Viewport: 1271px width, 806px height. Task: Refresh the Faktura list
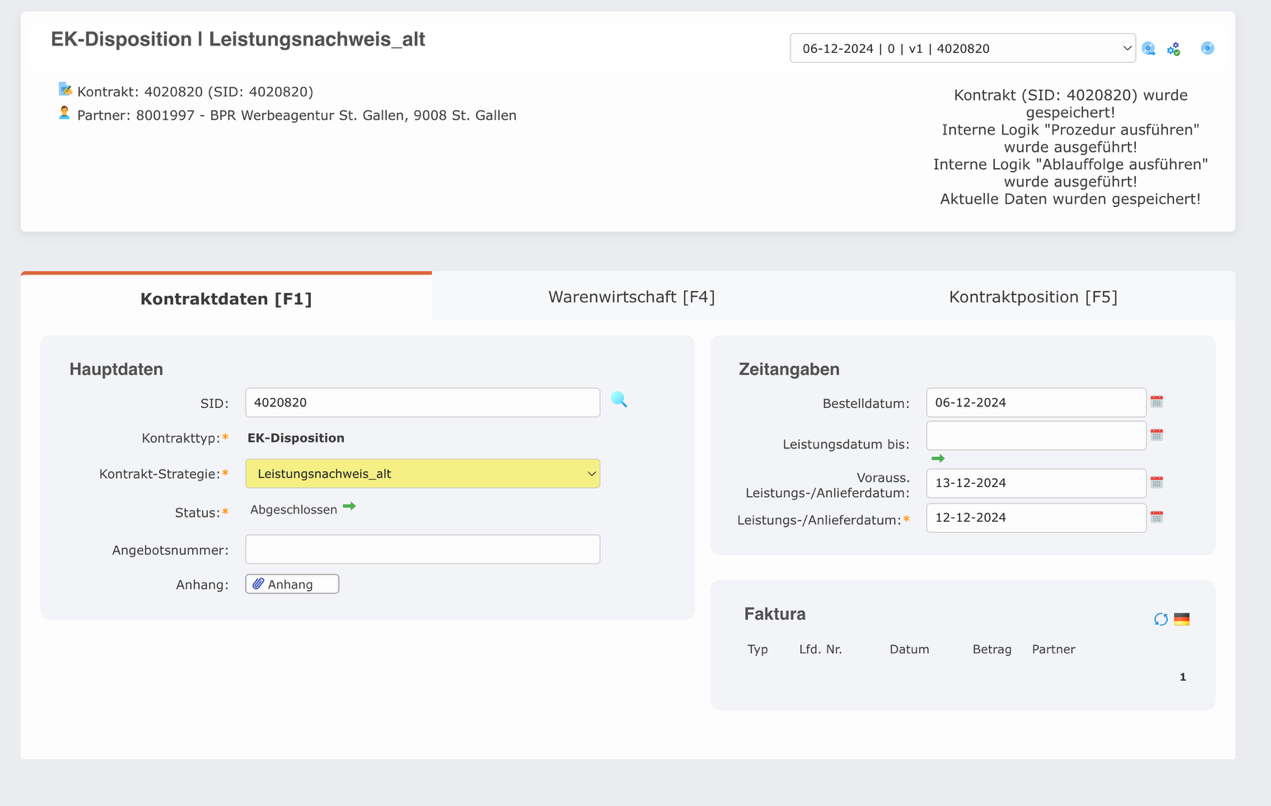tap(1160, 618)
